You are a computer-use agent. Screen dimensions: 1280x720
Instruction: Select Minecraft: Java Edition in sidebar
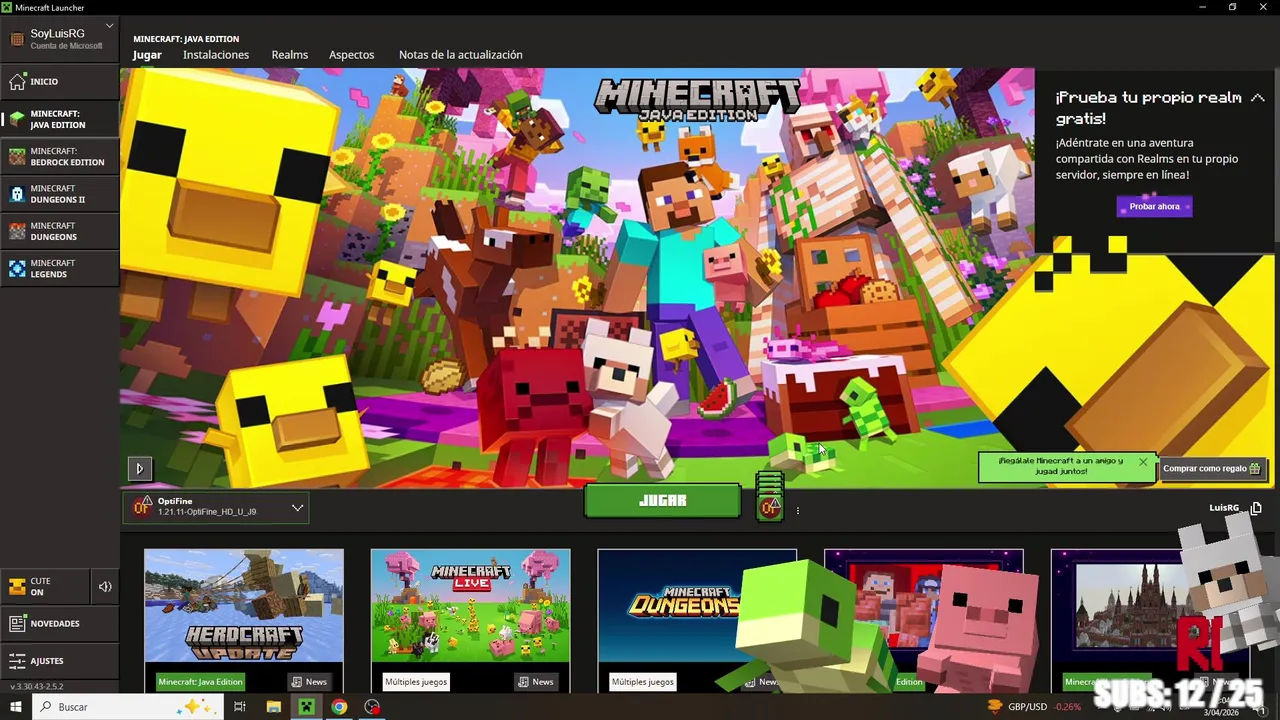point(60,119)
